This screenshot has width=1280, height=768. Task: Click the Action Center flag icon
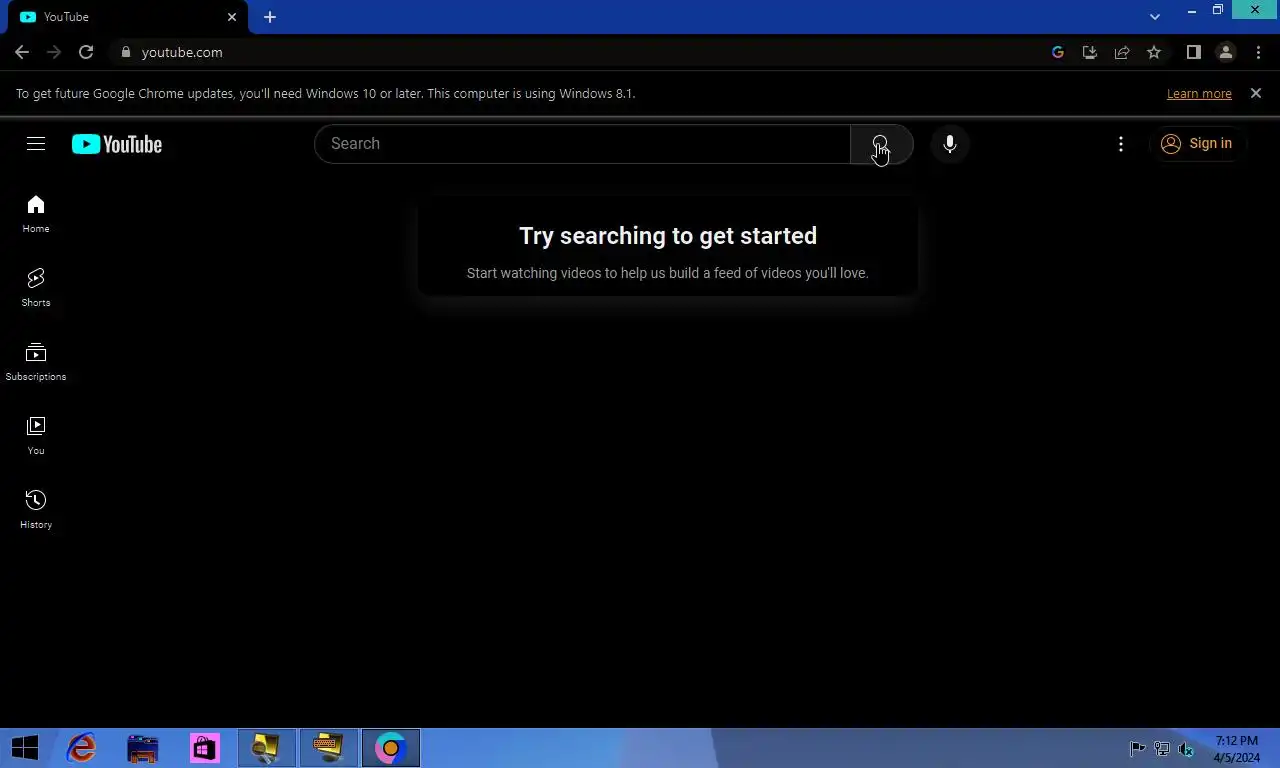tap(1138, 749)
